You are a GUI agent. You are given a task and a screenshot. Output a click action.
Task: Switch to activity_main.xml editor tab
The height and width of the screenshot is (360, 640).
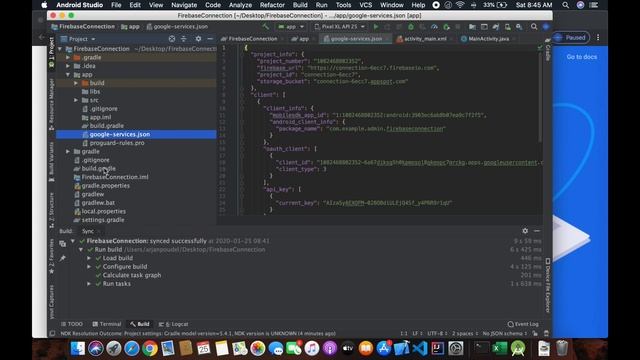[x=424, y=39]
